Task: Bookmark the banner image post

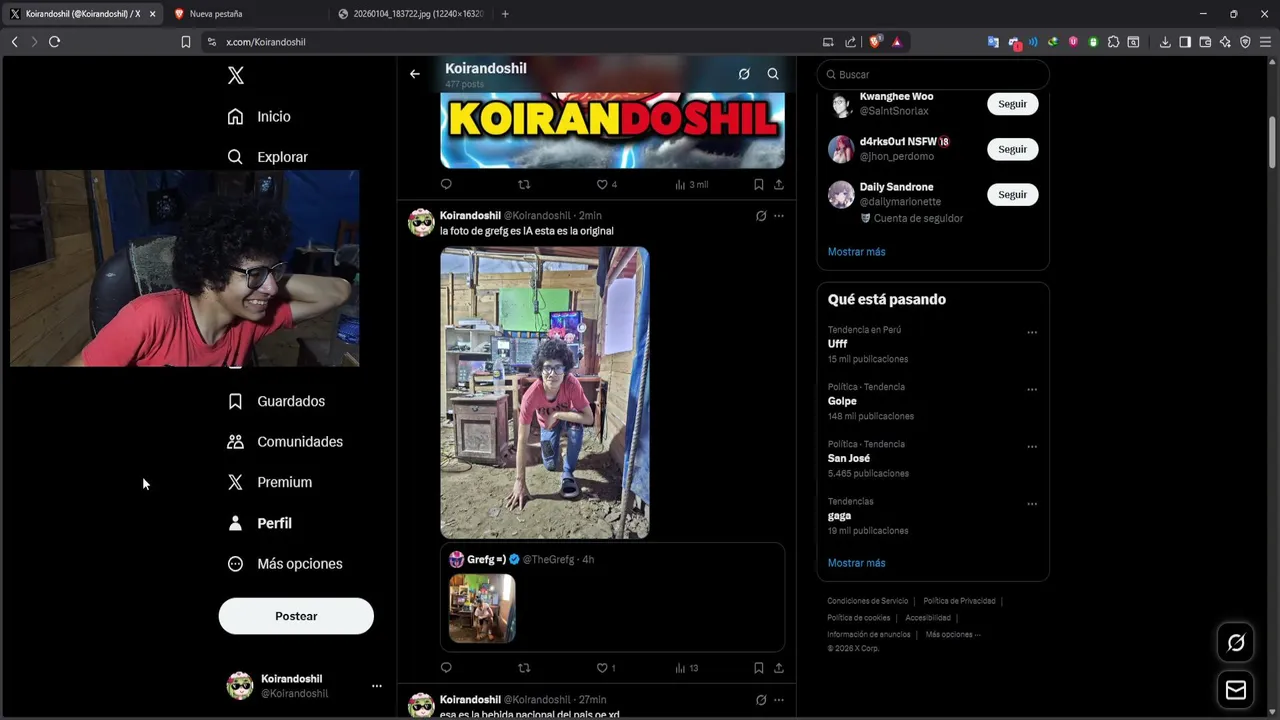Action: coord(758,184)
